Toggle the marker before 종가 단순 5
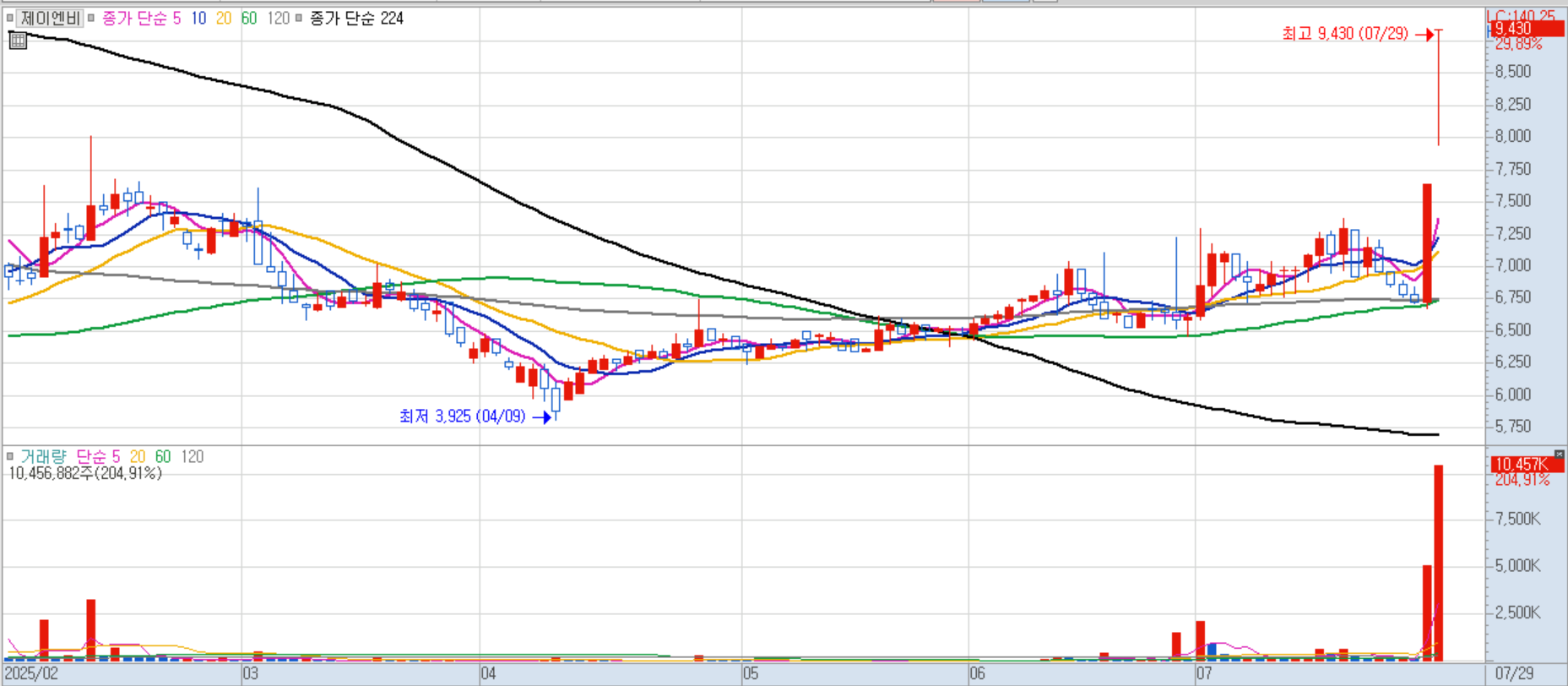This screenshot has height=686, width=1568. click(91, 18)
